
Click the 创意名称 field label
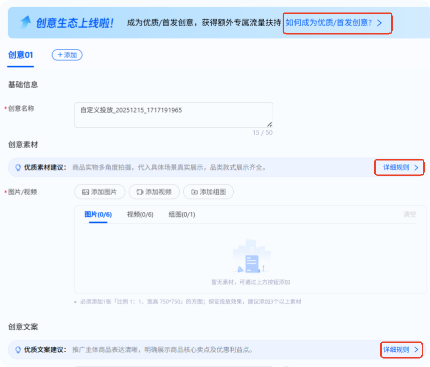tap(21, 108)
